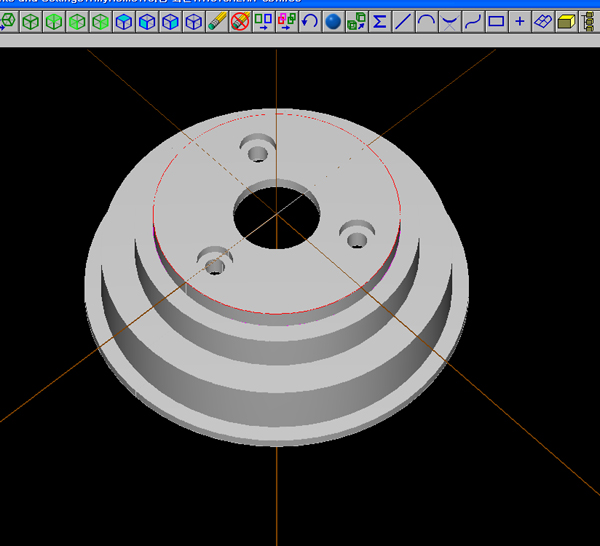Select the Create Rectangle tool

[496, 21]
